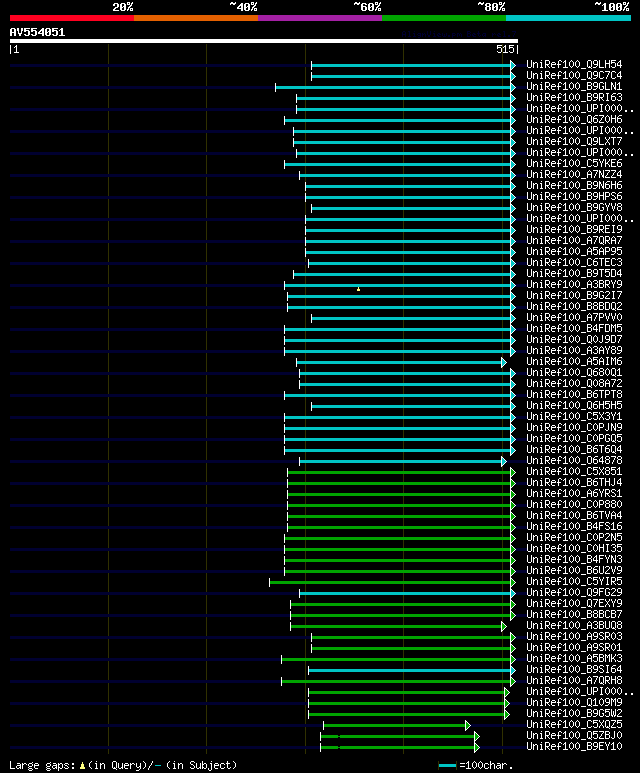The image size is (640, 773).
Task: Select the label UniRef100_Q6H5H5
Action: click(x=574, y=406)
